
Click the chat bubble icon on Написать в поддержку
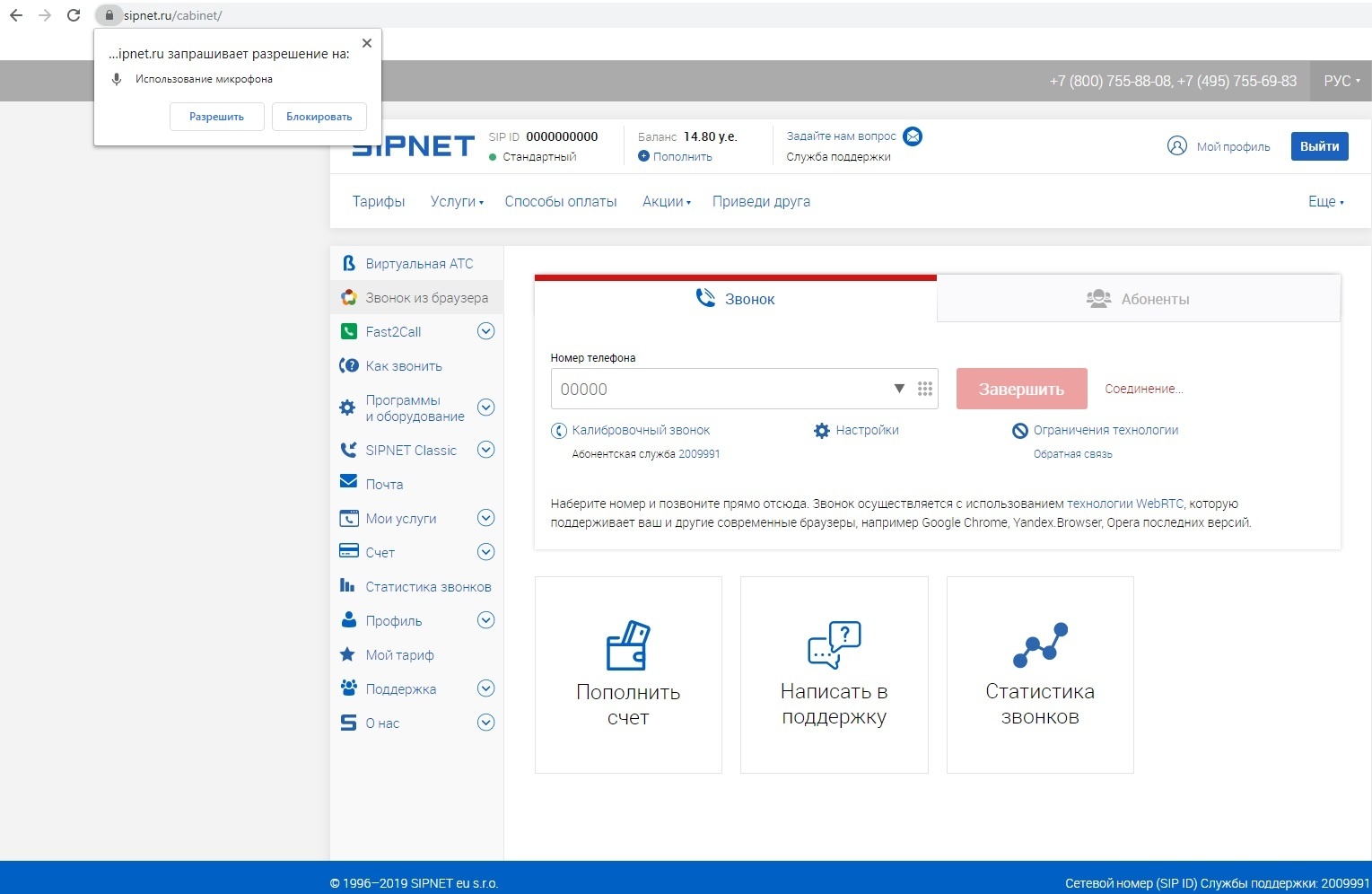835,644
